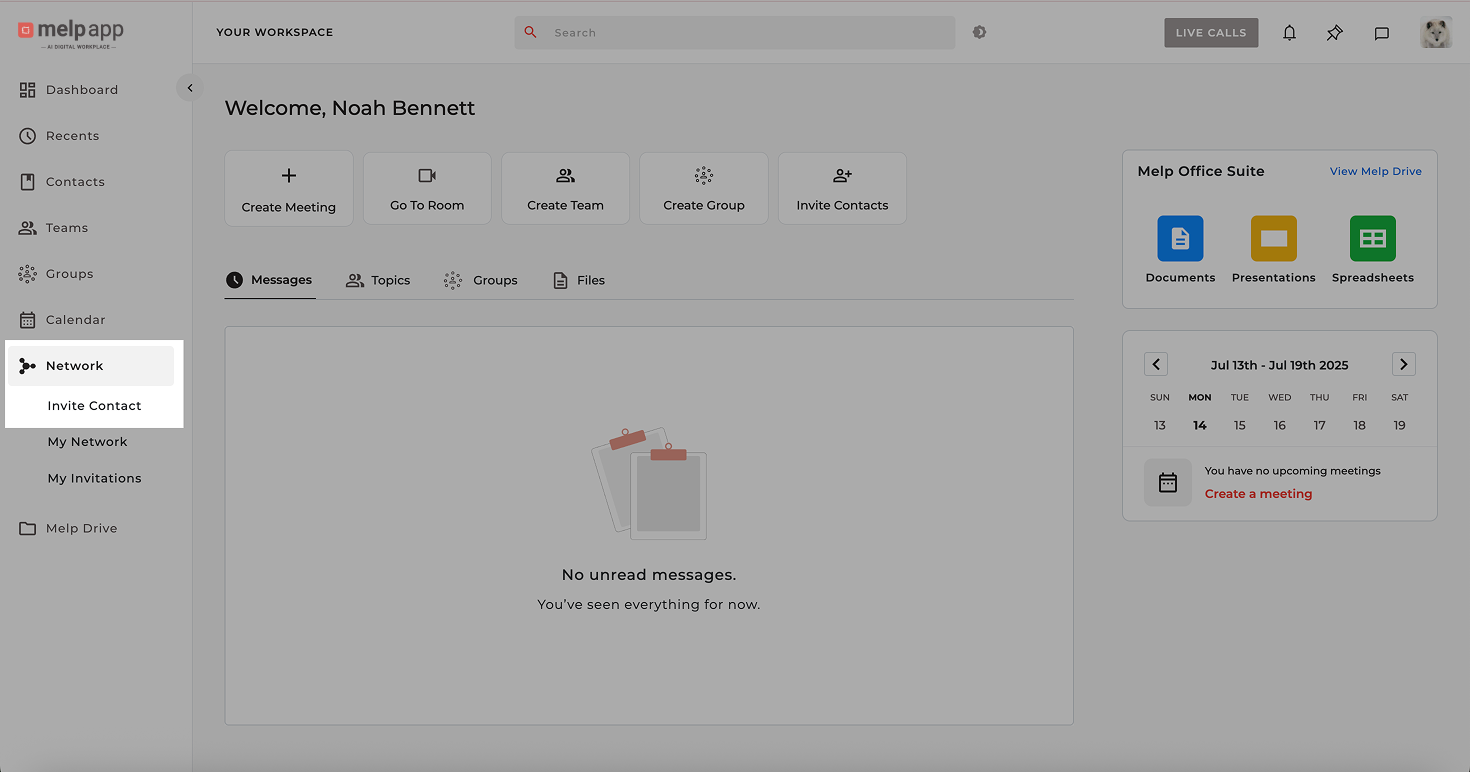Screen dimensions: 1470x772
Task: Go to the previous week in calendar
Action: tap(1156, 365)
